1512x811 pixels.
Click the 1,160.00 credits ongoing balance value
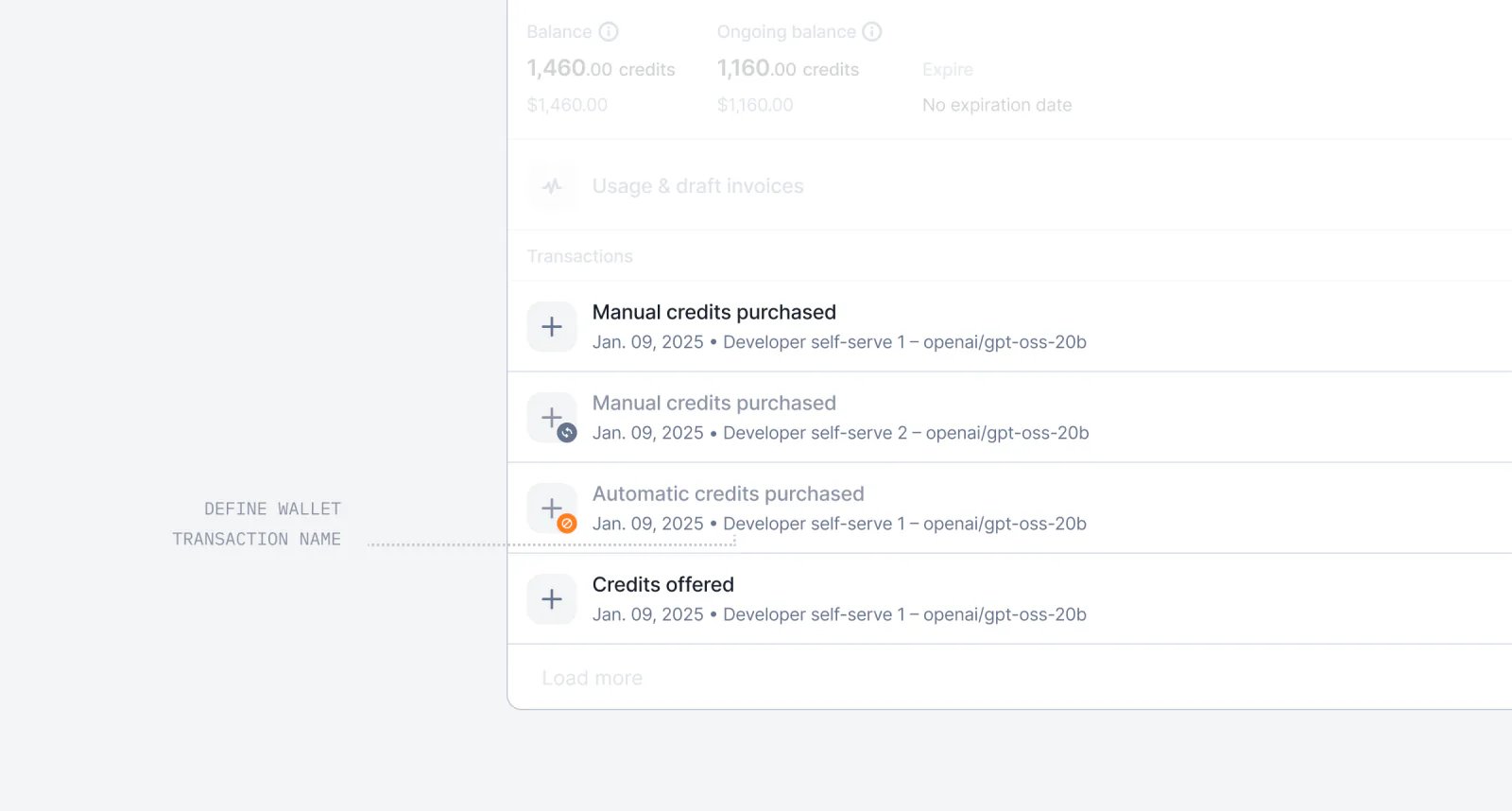(x=788, y=69)
